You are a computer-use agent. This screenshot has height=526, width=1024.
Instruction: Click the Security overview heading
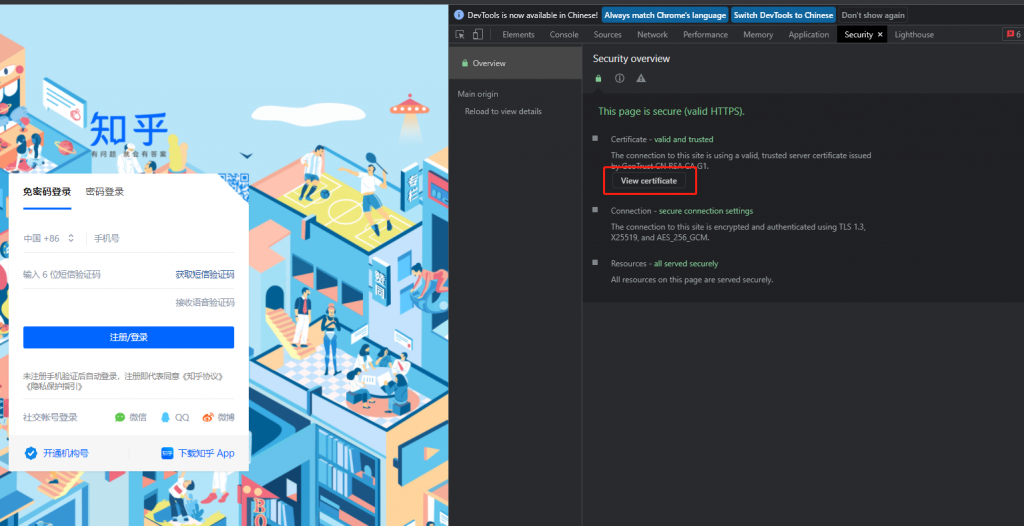click(631, 59)
